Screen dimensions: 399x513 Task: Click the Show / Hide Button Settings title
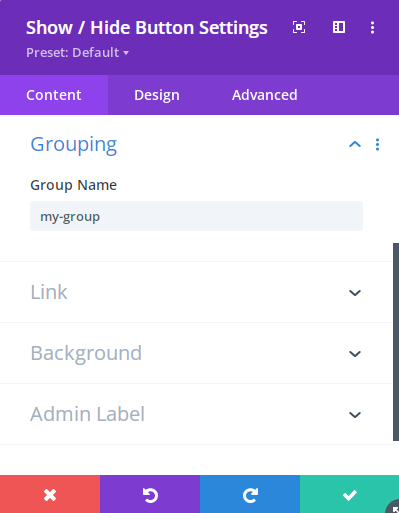pyautogui.click(x=147, y=28)
